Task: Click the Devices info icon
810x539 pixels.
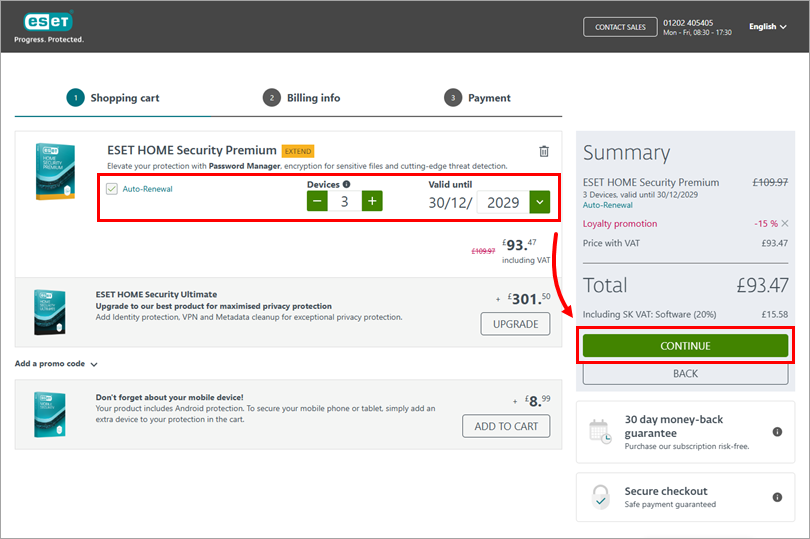Action: [x=347, y=184]
